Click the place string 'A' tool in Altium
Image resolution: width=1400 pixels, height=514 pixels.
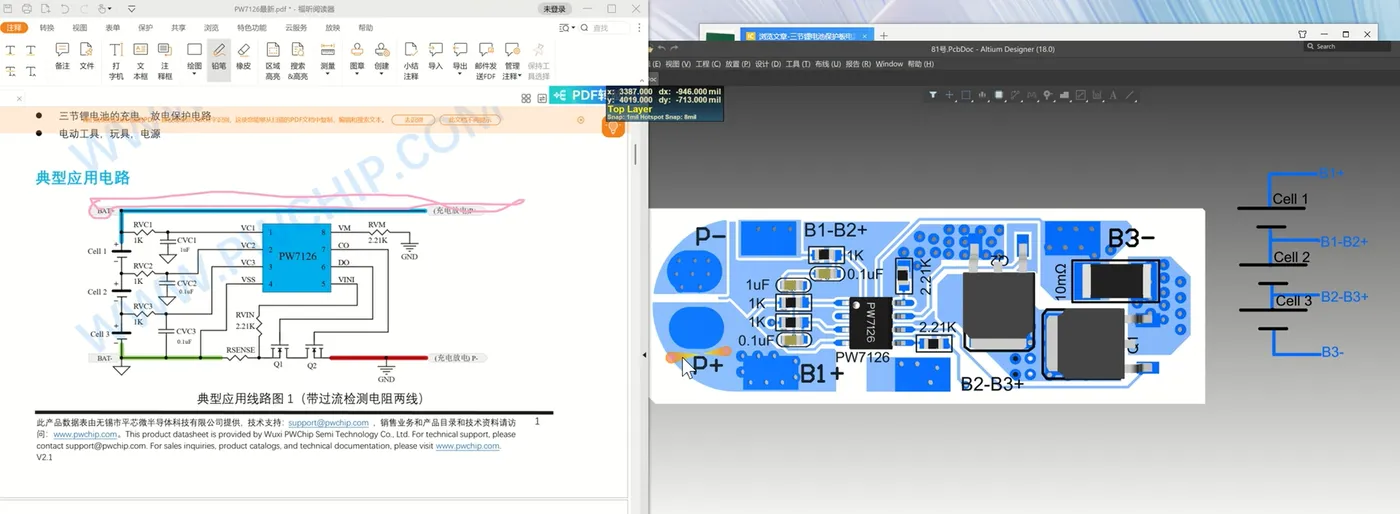(1113, 95)
